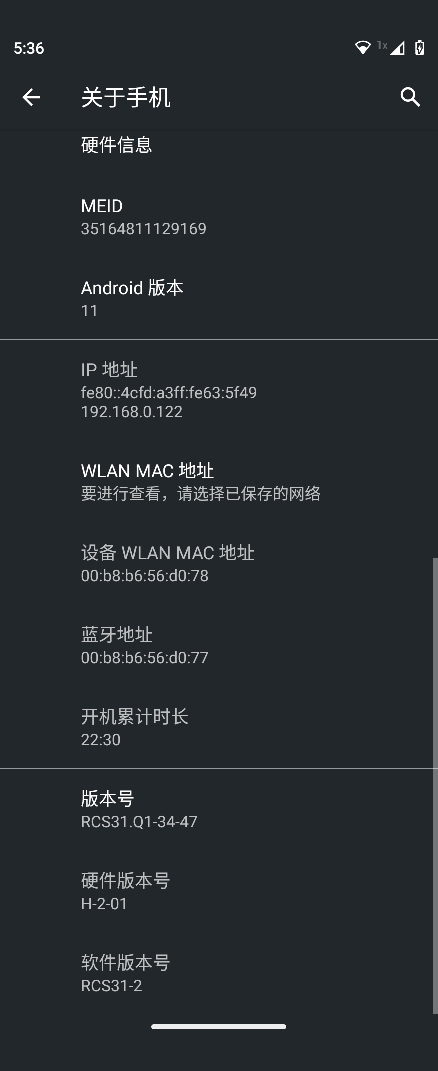Screen dimensions: 438x1071
Task: Tap 版本号 build number RCS31.Q1-34-47
Action: 219,809
